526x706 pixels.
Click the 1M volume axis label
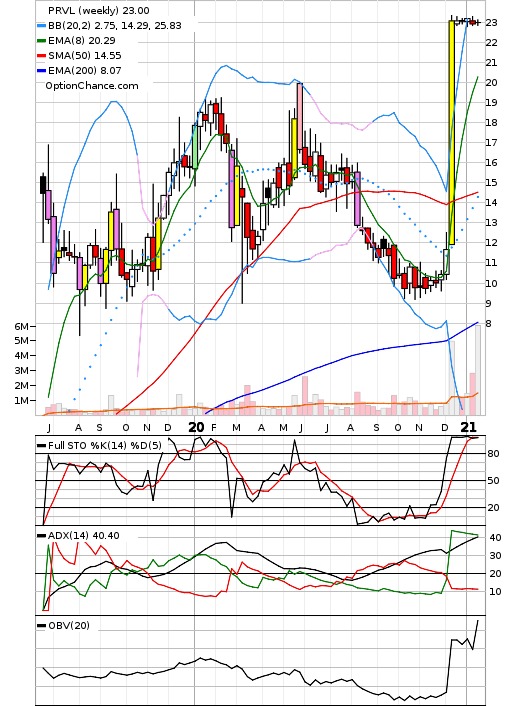pyautogui.click(x=21, y=400)
